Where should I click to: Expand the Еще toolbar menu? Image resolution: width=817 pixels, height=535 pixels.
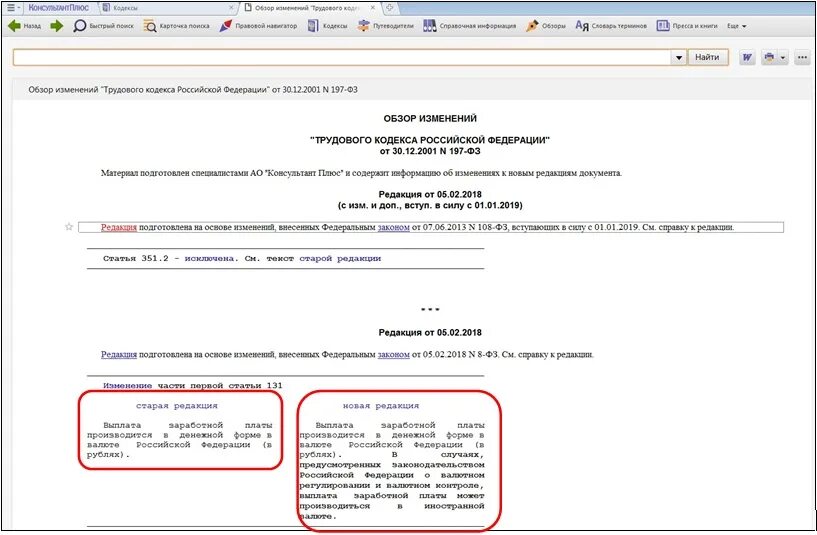click(x=737, y=26)
